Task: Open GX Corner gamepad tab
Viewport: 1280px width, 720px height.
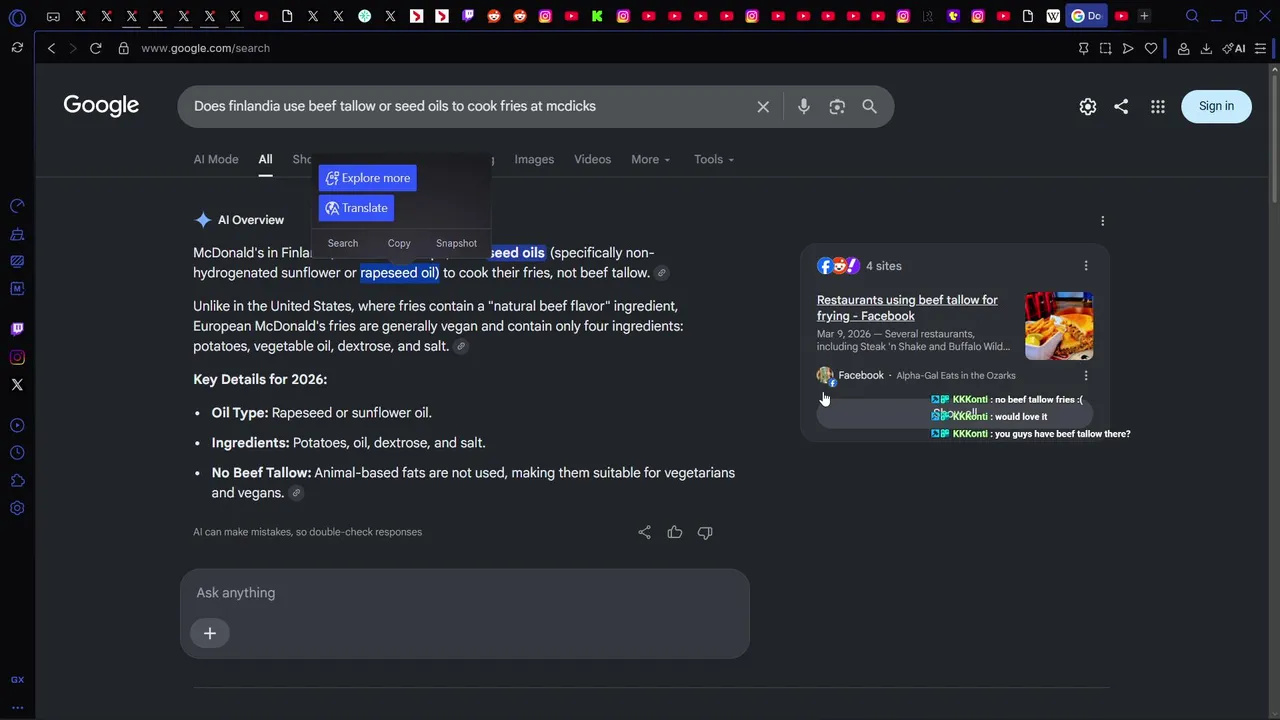Action: click(x=53, y=17)
